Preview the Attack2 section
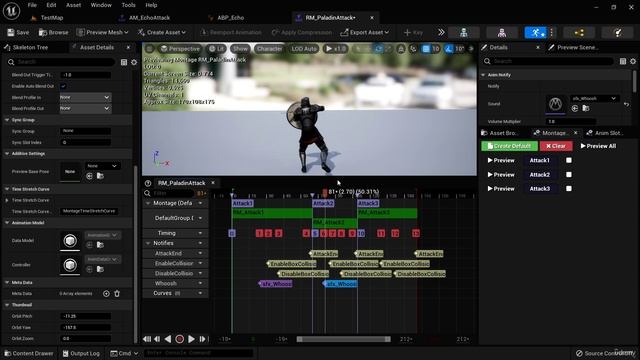 (x=501, y=175)
